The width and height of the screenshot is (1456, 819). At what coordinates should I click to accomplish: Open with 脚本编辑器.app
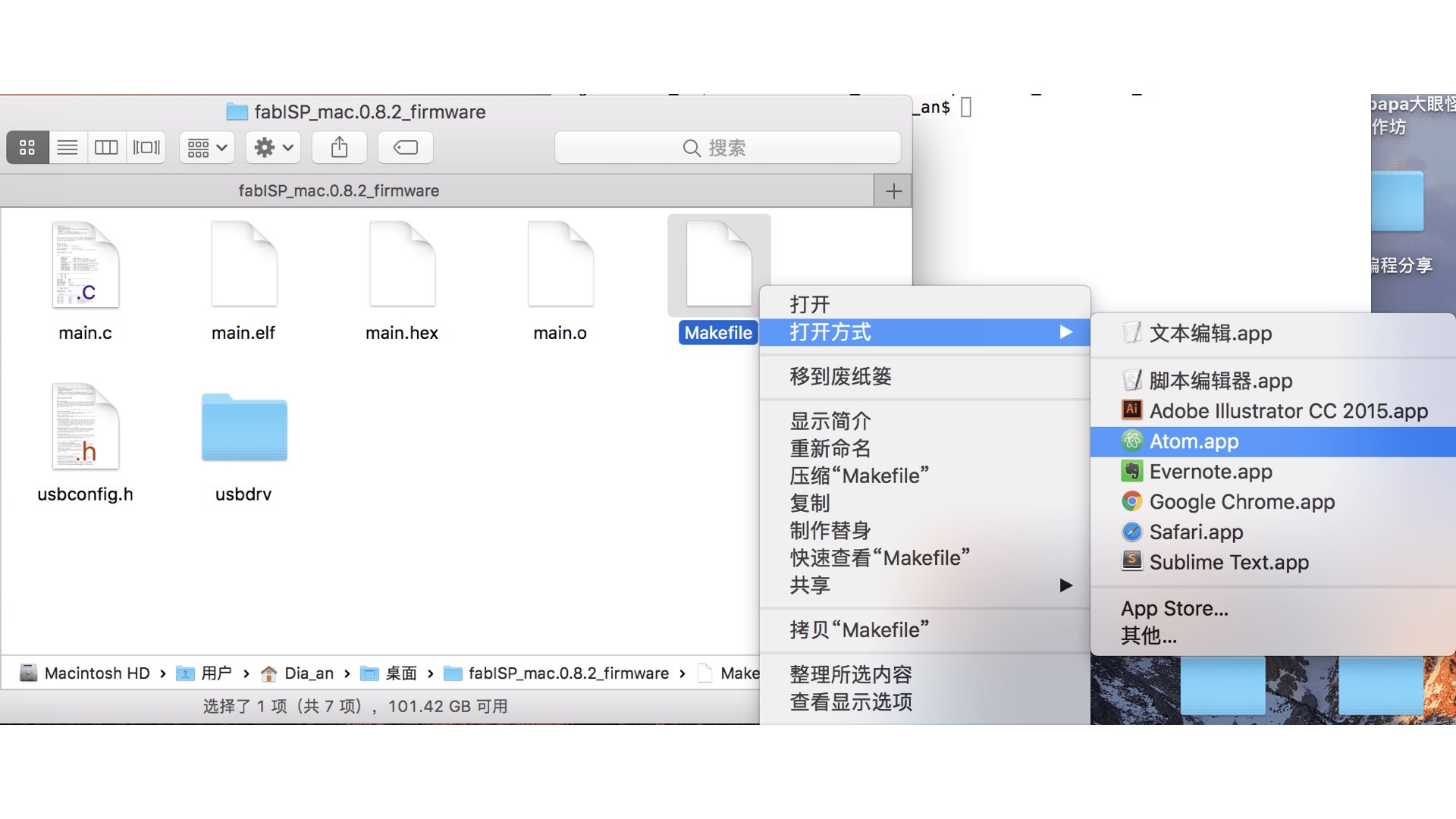point(1273,380)
